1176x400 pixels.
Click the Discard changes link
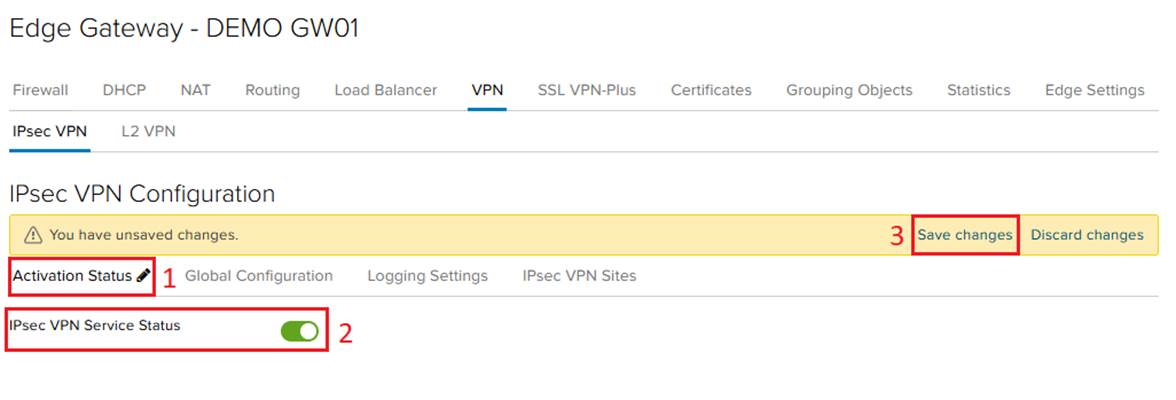tap(1087, 235)
